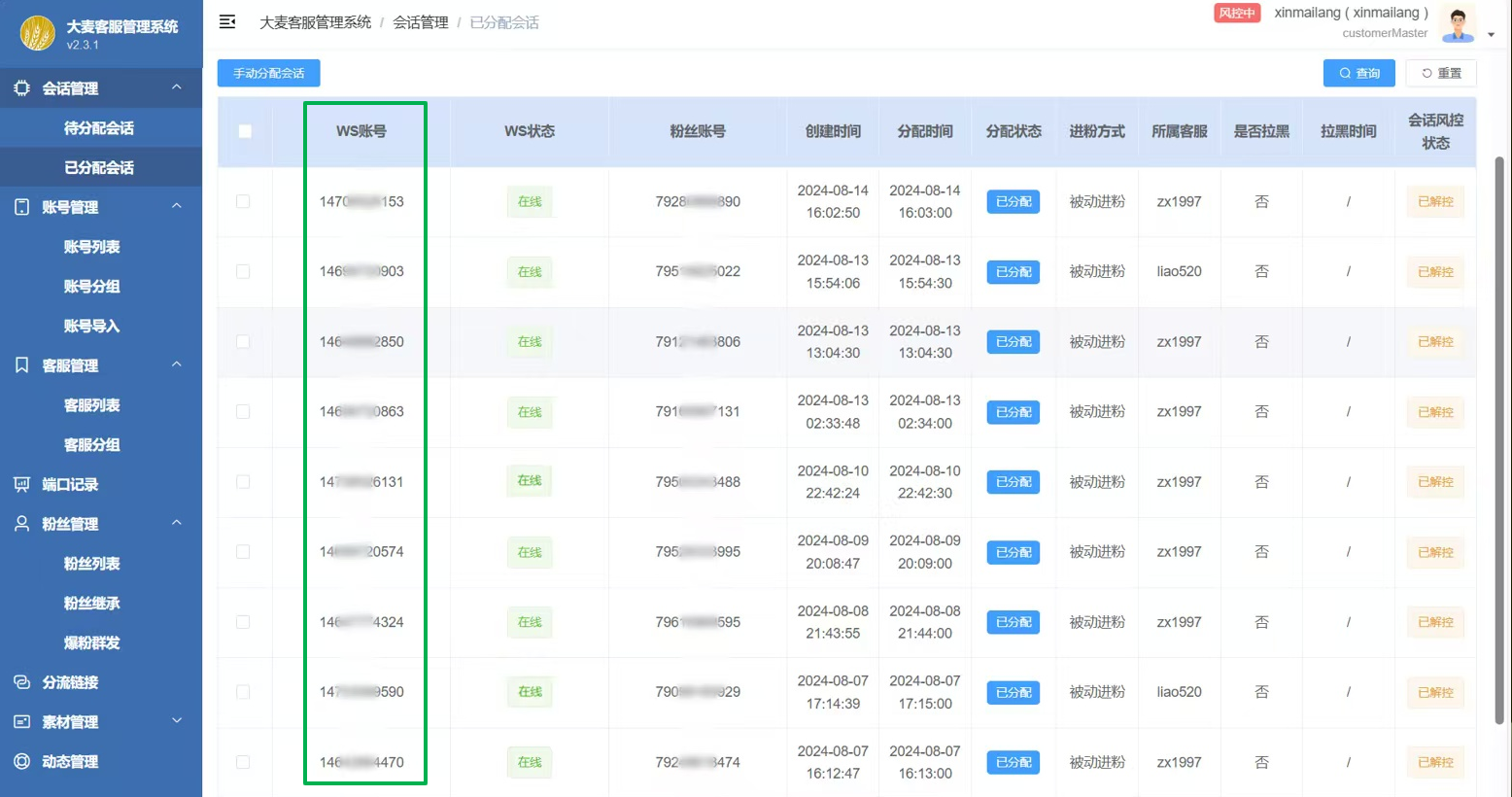Check the row created 2024-08-10 22:42:24
1512x797 pixels.
tap(243, 482)
